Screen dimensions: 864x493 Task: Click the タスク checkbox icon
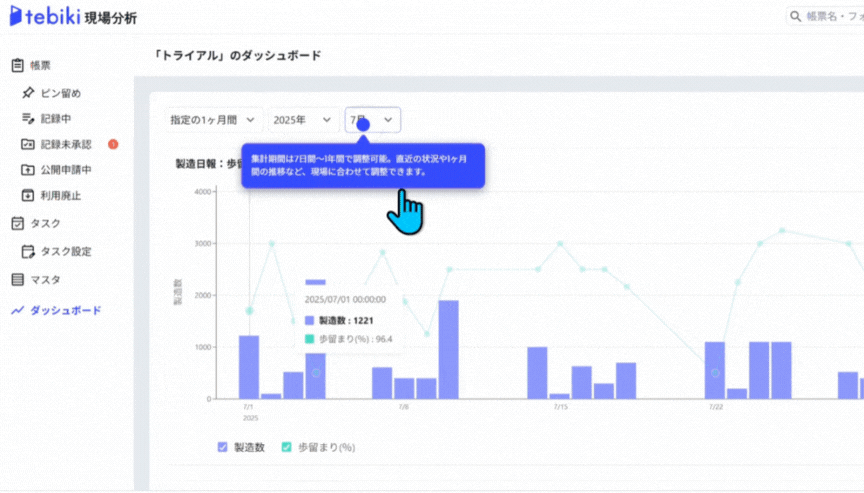pyautogui.click(x=17, y=223)
